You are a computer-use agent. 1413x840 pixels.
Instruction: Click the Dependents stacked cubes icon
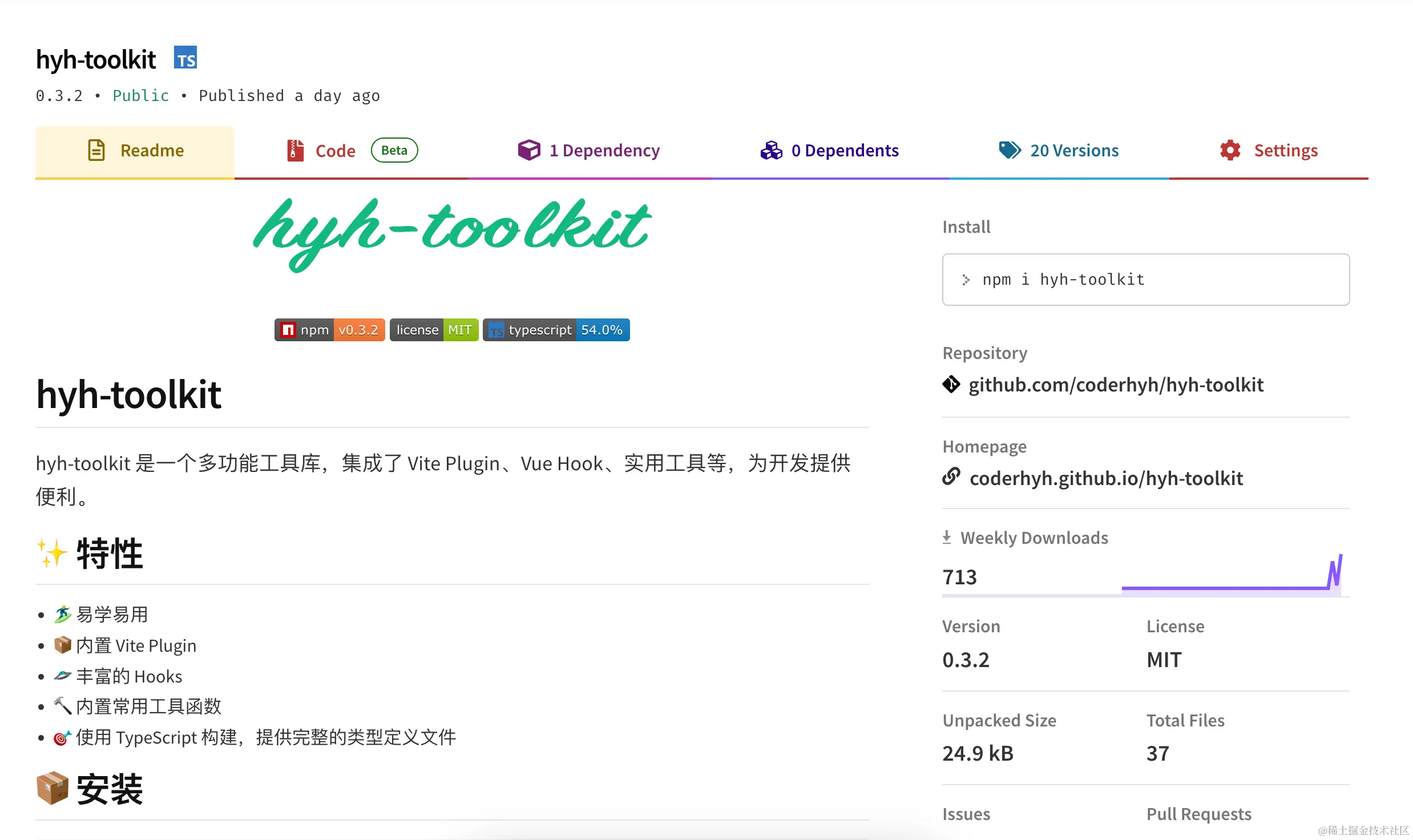[x=771, y=150]
